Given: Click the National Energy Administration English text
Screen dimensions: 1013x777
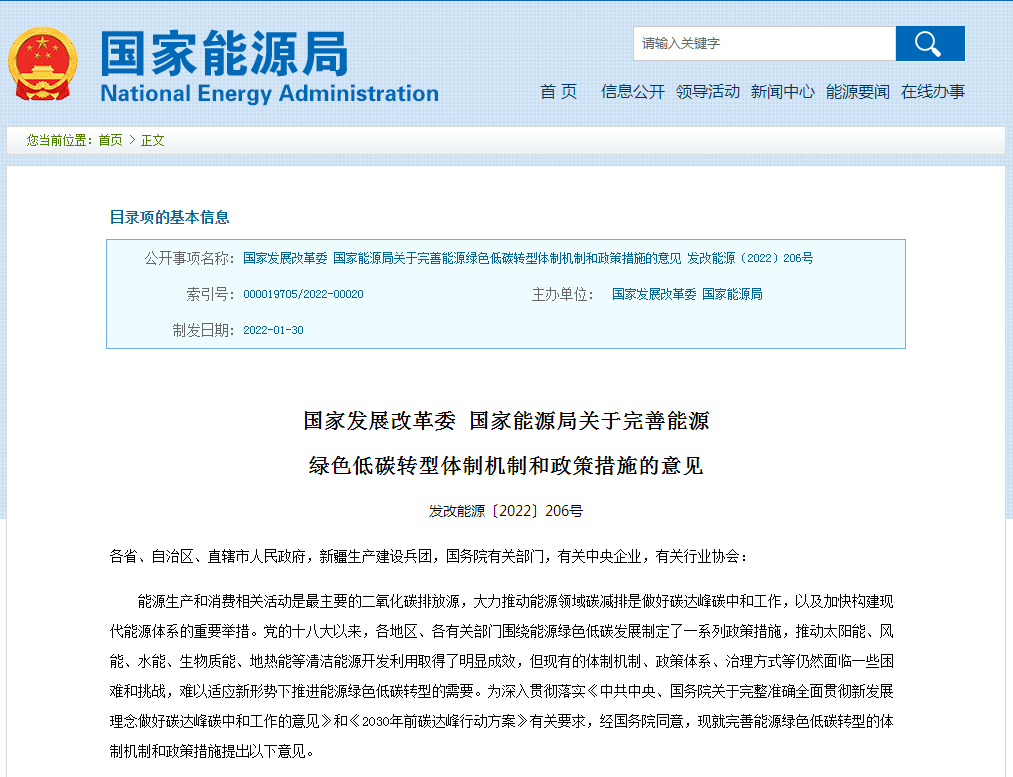Looking at the screenshot, I should tap(269, 94).
